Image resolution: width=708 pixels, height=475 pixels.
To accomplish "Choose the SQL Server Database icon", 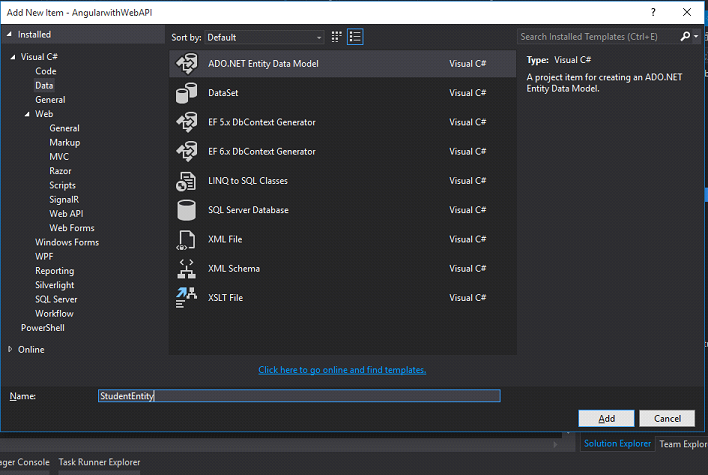I will (x=186, y=210).
